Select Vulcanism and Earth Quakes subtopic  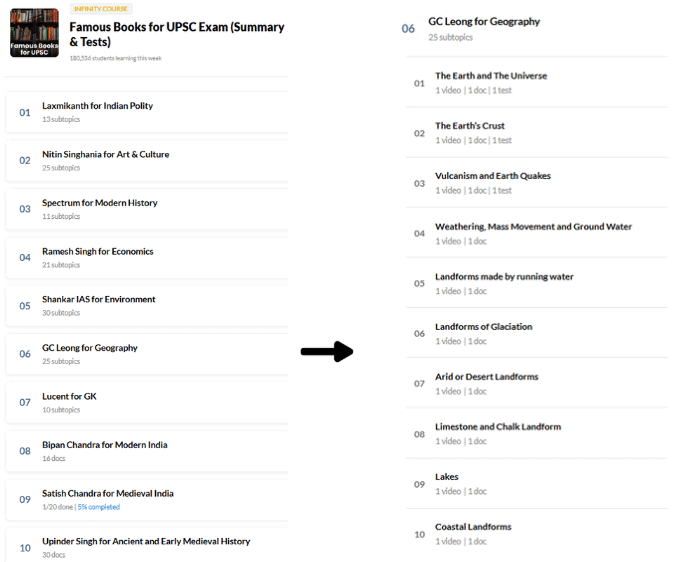pyautogui.click(x=536, y=182)
